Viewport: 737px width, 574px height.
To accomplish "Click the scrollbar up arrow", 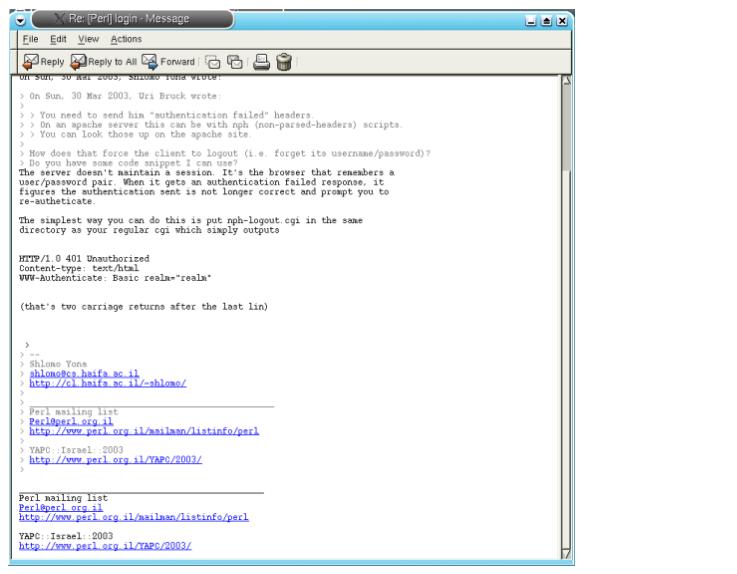I will point(567,80).
